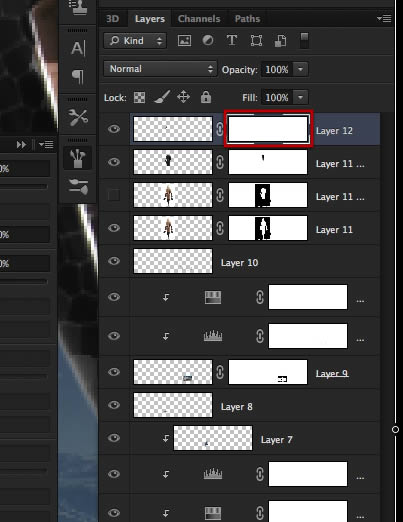Filter for shape layers icon

tap(256, 41)
